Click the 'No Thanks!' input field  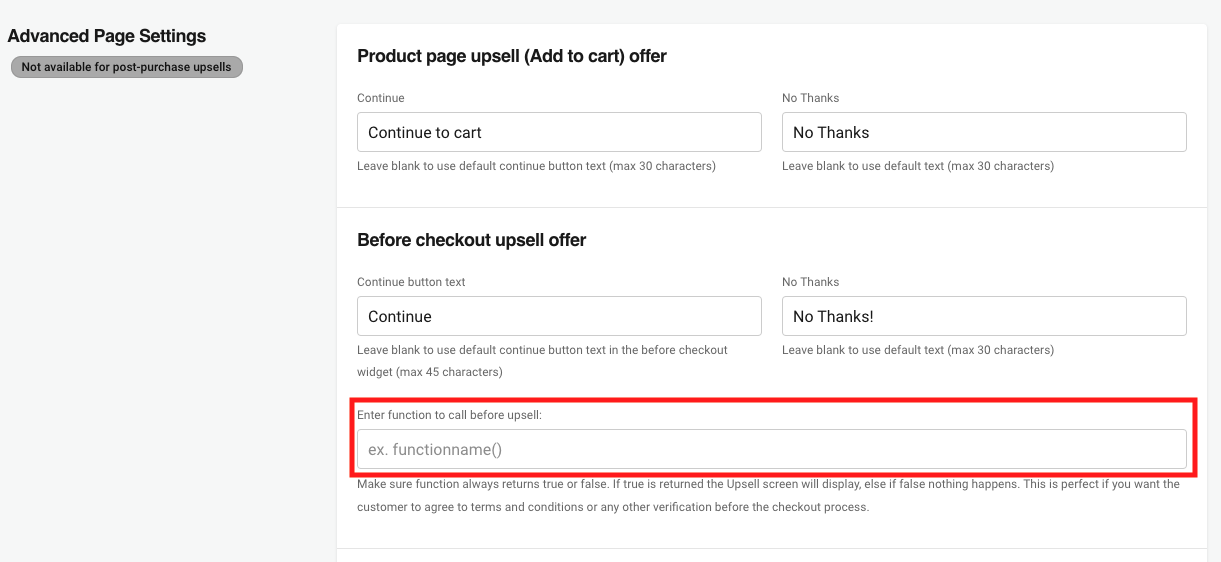point(984,316)
